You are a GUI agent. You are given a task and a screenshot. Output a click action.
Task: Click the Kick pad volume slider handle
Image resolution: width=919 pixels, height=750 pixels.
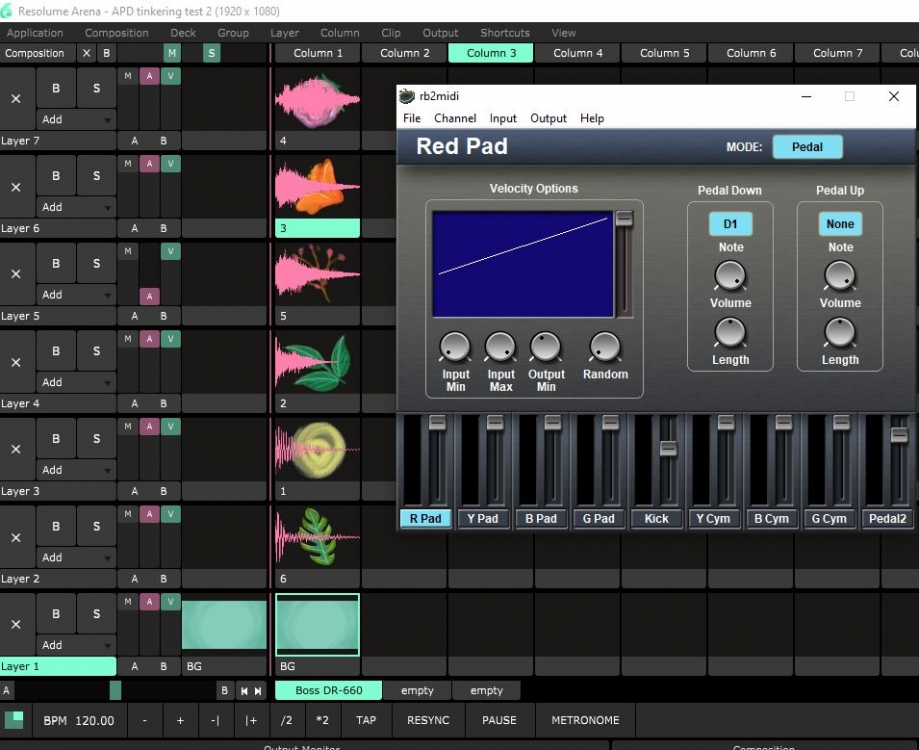(668, 449)
